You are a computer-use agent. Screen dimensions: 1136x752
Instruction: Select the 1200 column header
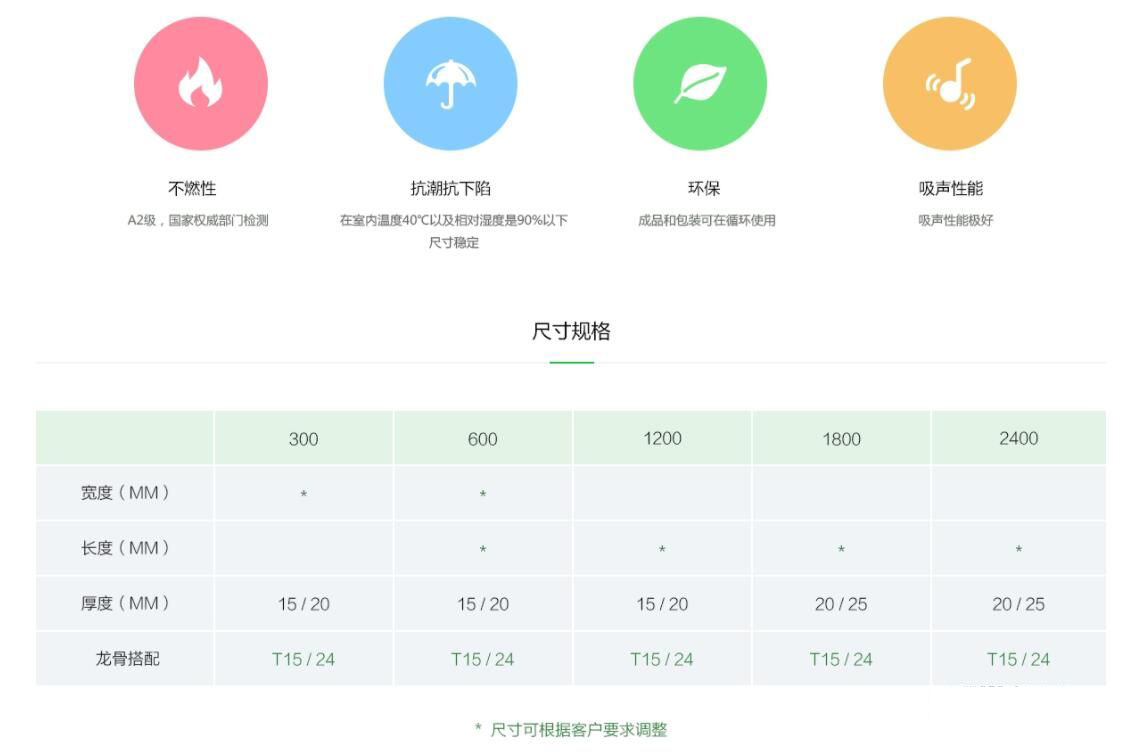[x=662, y=438]
